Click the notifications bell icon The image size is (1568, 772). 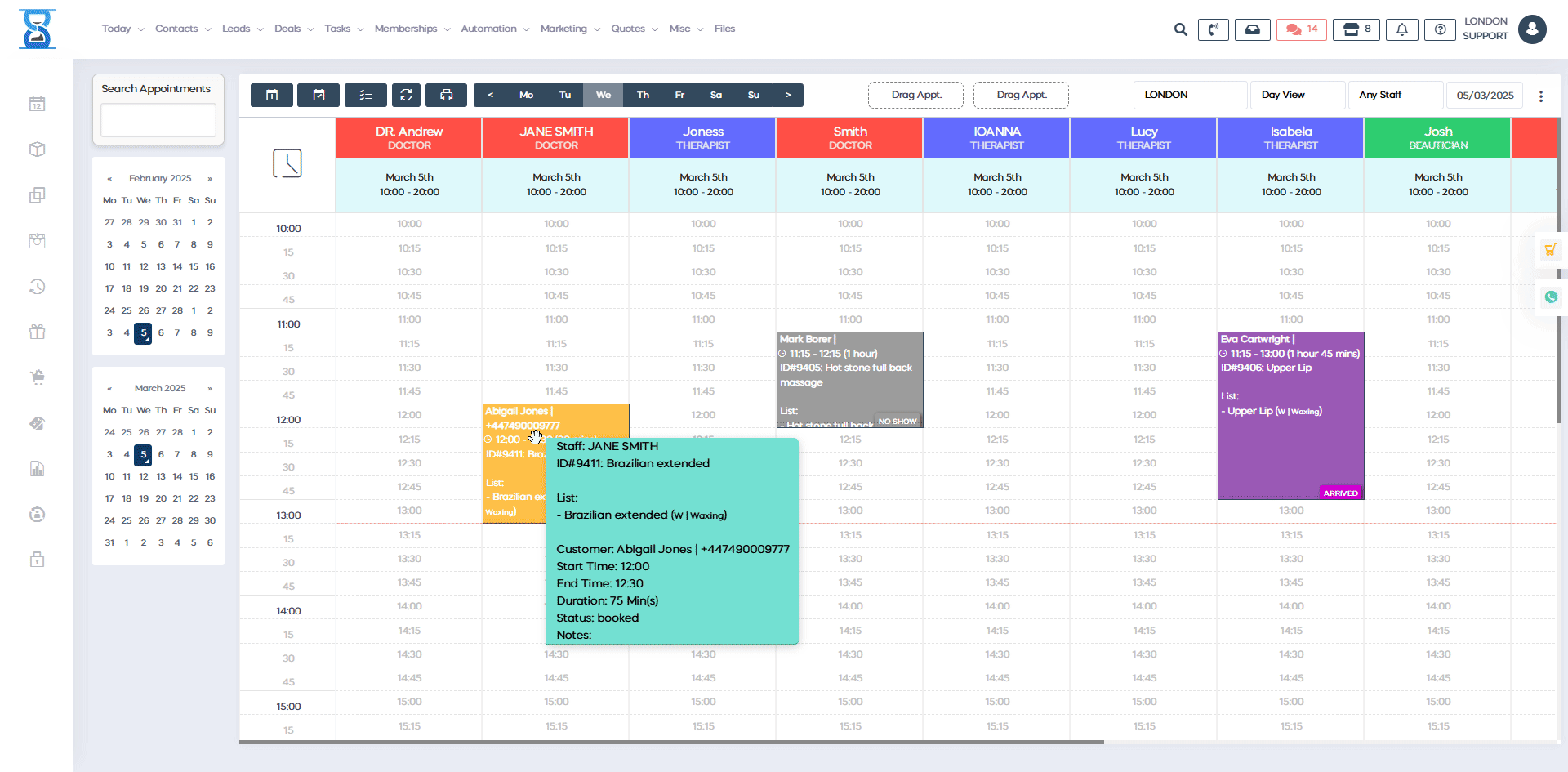(x=1402, y=29)
